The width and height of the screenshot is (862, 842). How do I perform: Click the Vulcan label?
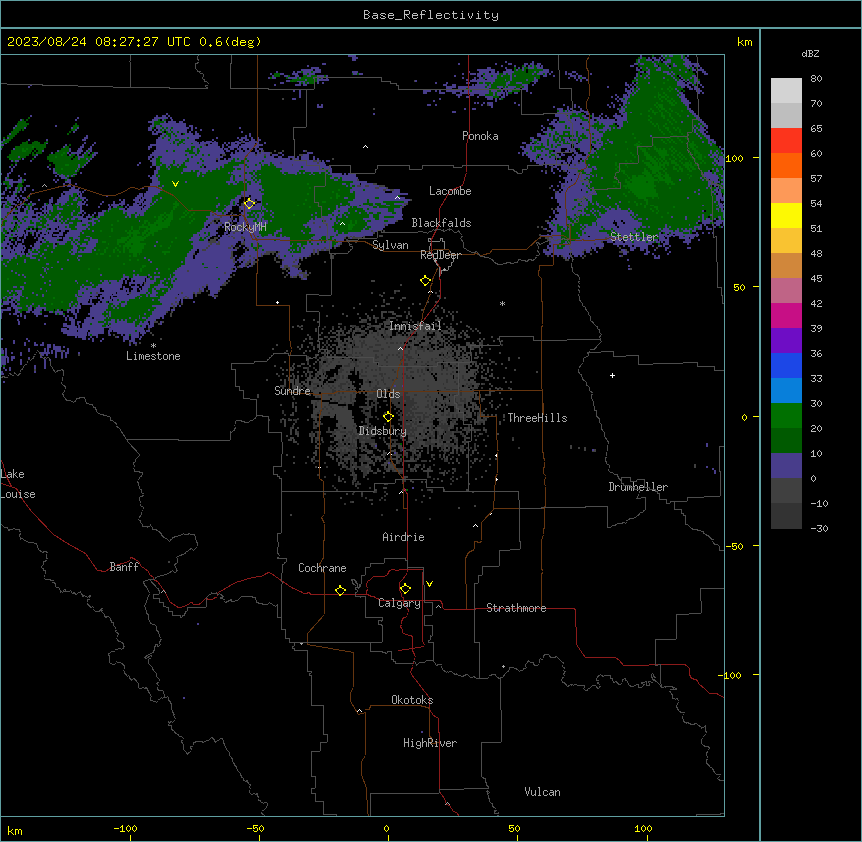[542, 792]
